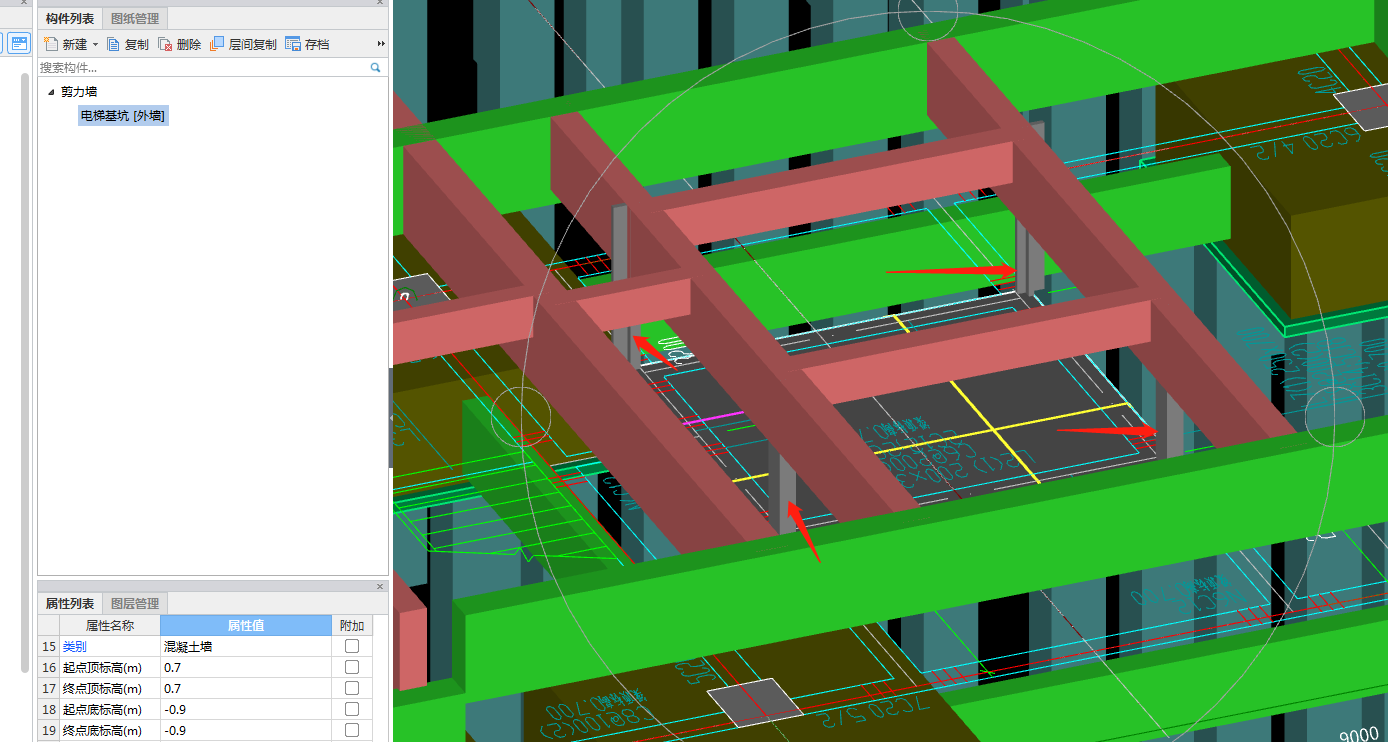Close the 构件列表 panel with its X
The width and height of the screenshot is (1388, 742).
pos(380,3)
